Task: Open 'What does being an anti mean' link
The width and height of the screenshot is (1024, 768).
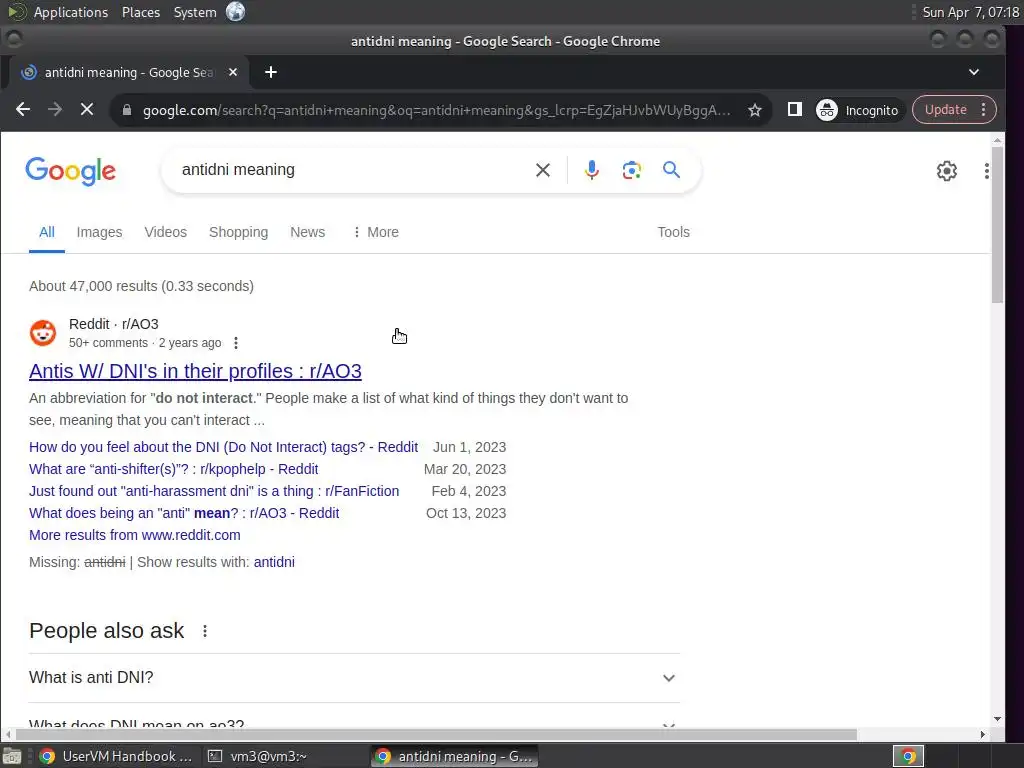Action: point(184,513)
